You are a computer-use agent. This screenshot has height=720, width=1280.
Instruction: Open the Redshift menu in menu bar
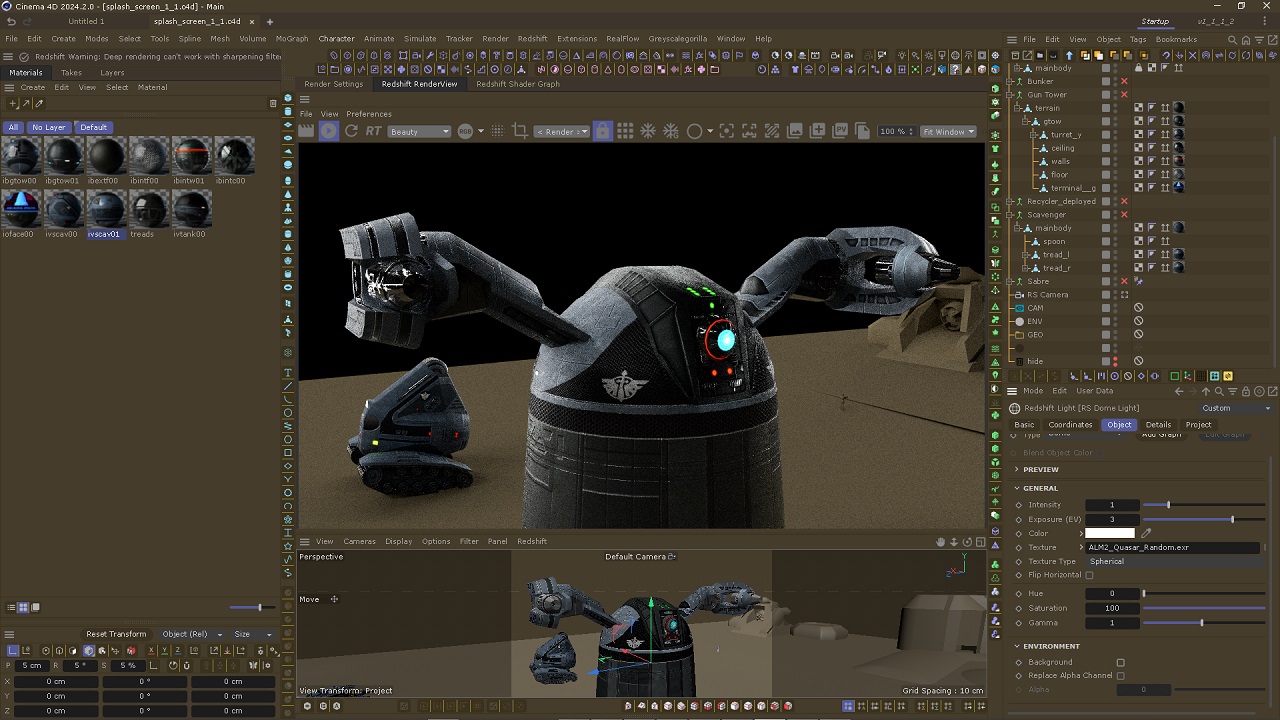(x=532, y=39)
